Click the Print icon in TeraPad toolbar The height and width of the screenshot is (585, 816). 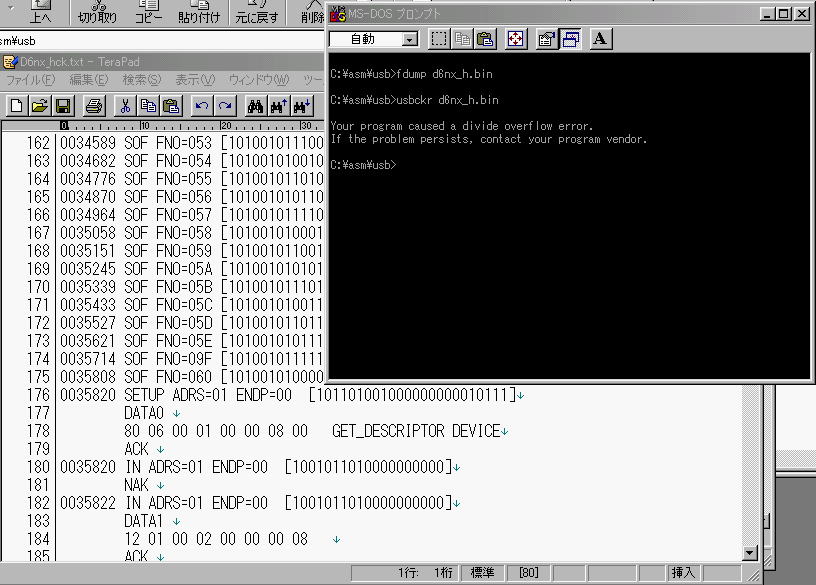[93, 106]
